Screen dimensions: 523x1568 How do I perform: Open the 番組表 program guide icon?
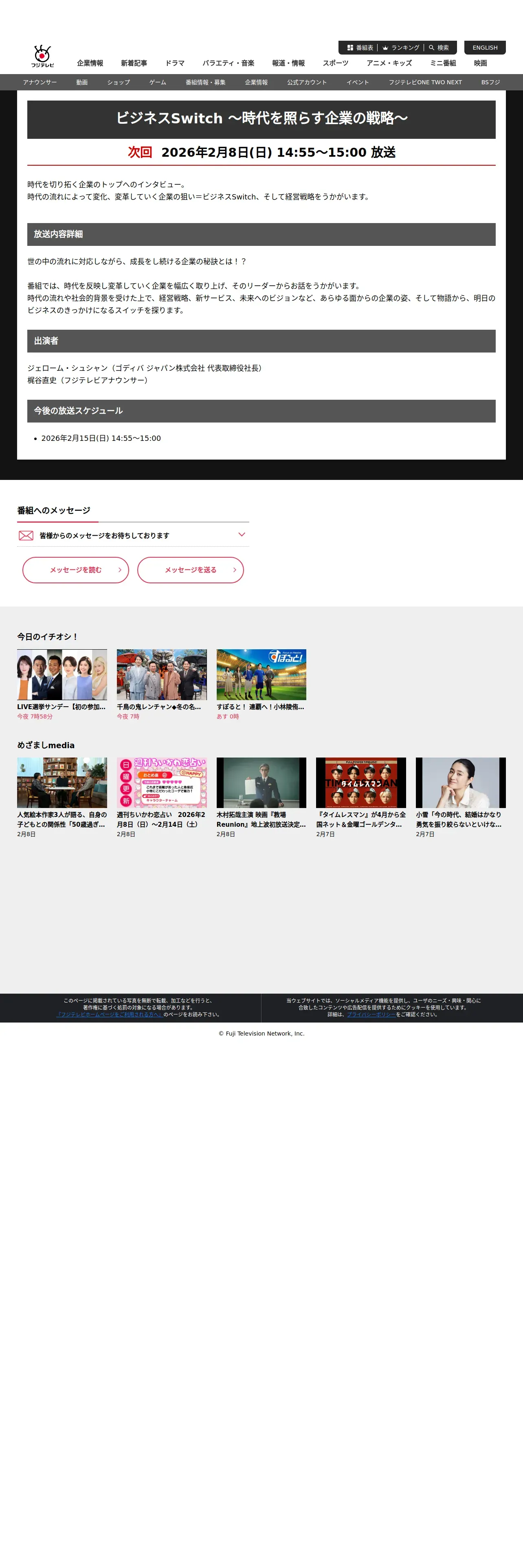[x=350, y=48]
